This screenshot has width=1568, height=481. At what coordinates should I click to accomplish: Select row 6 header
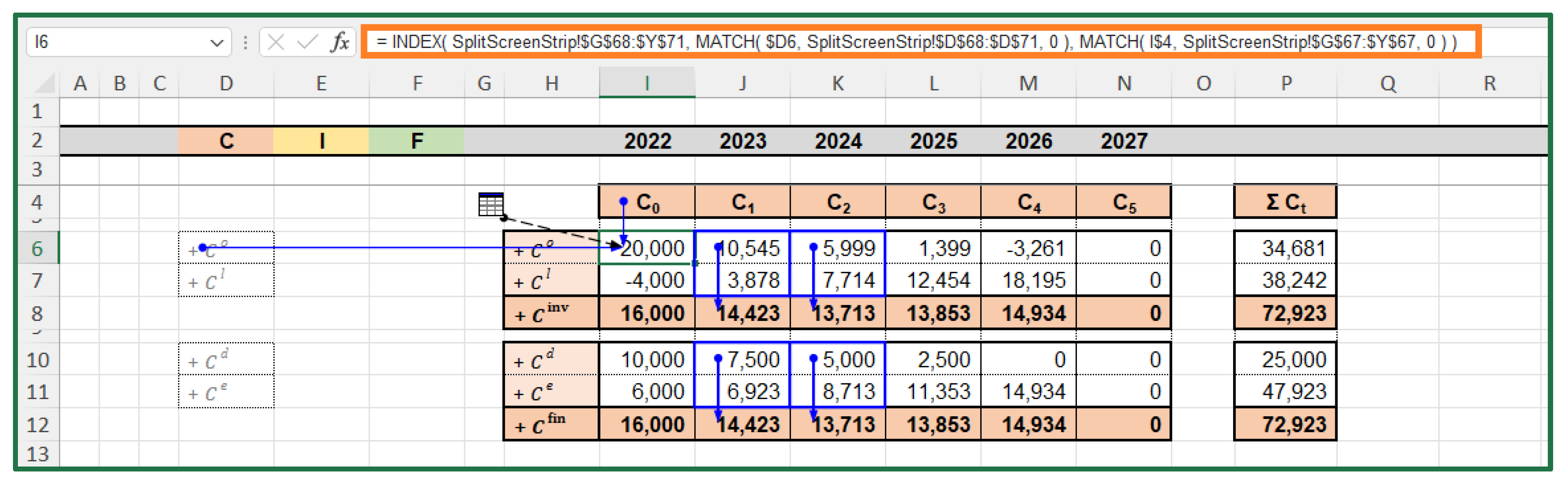click(x=37, y=249)
